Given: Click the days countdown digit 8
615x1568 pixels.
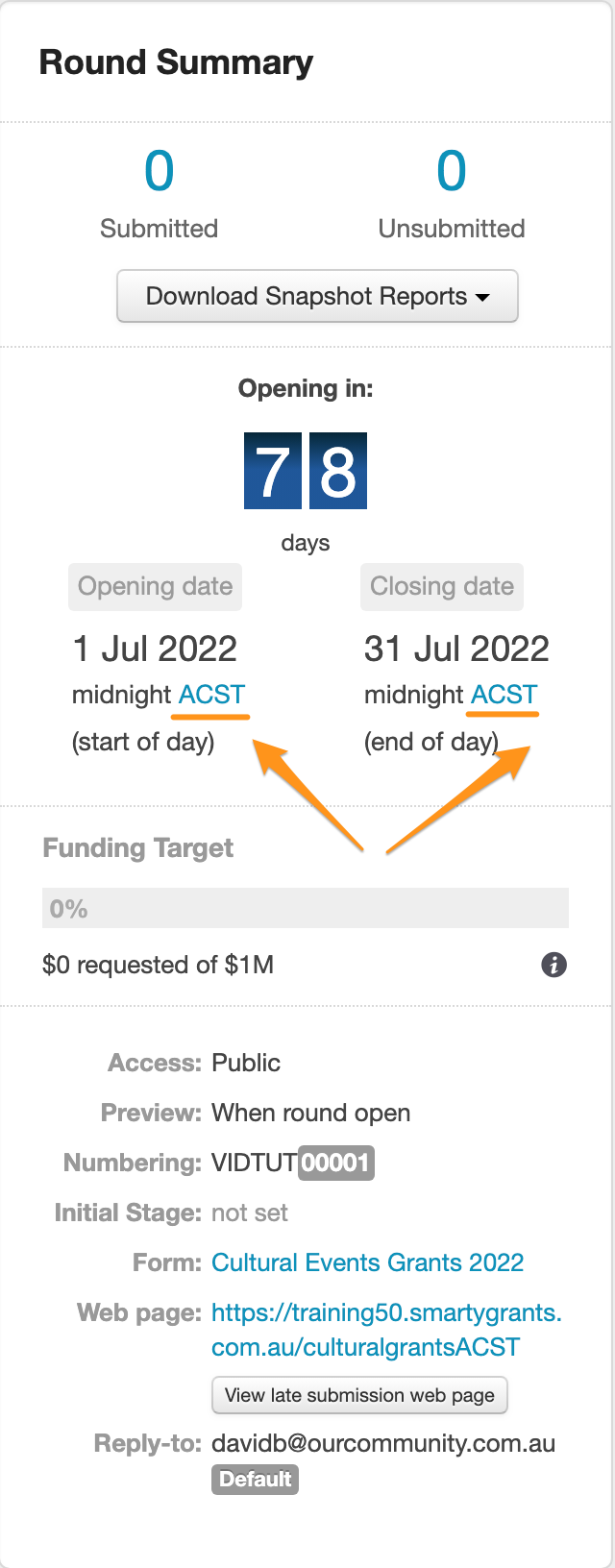Looking at the screenshot, I should 338,471.
